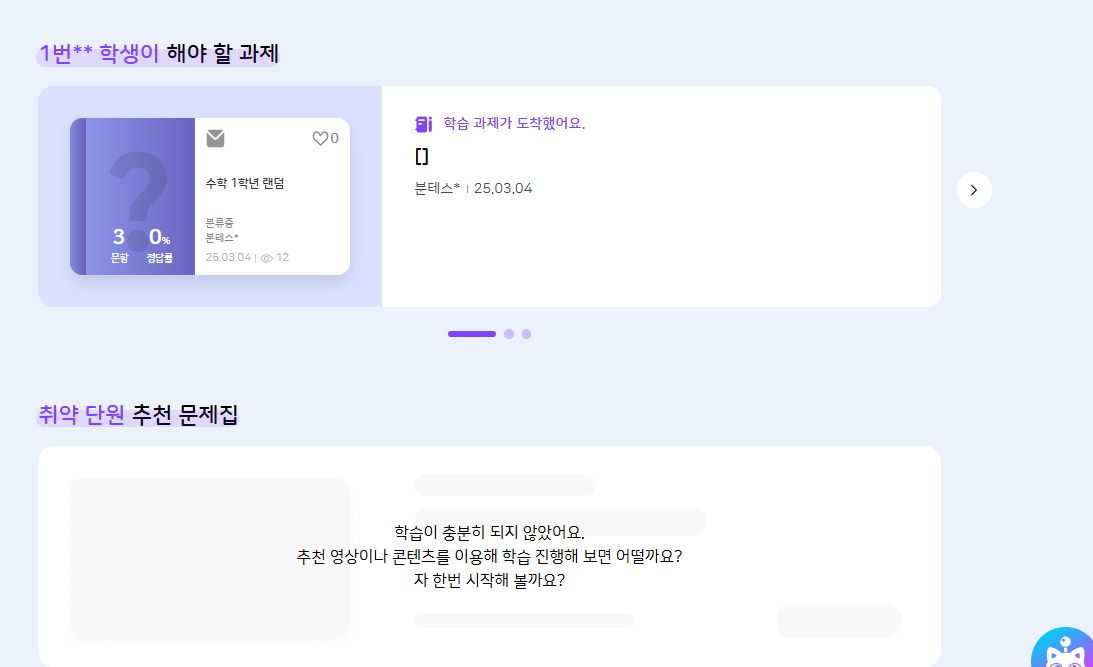Click the '취약 단원 추천 문제집' heading

(x=138, y=414)
